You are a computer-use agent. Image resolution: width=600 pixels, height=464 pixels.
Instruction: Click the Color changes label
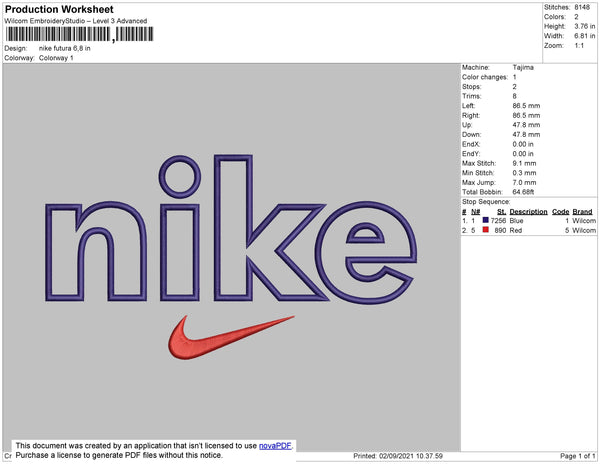point(485,77)
